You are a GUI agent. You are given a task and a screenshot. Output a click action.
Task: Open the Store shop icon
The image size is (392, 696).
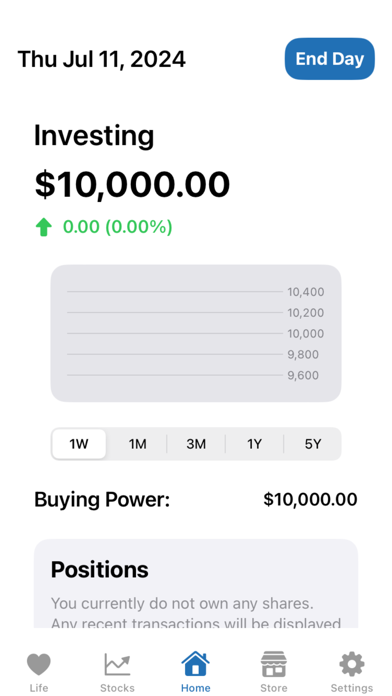[x=273, y=664]
